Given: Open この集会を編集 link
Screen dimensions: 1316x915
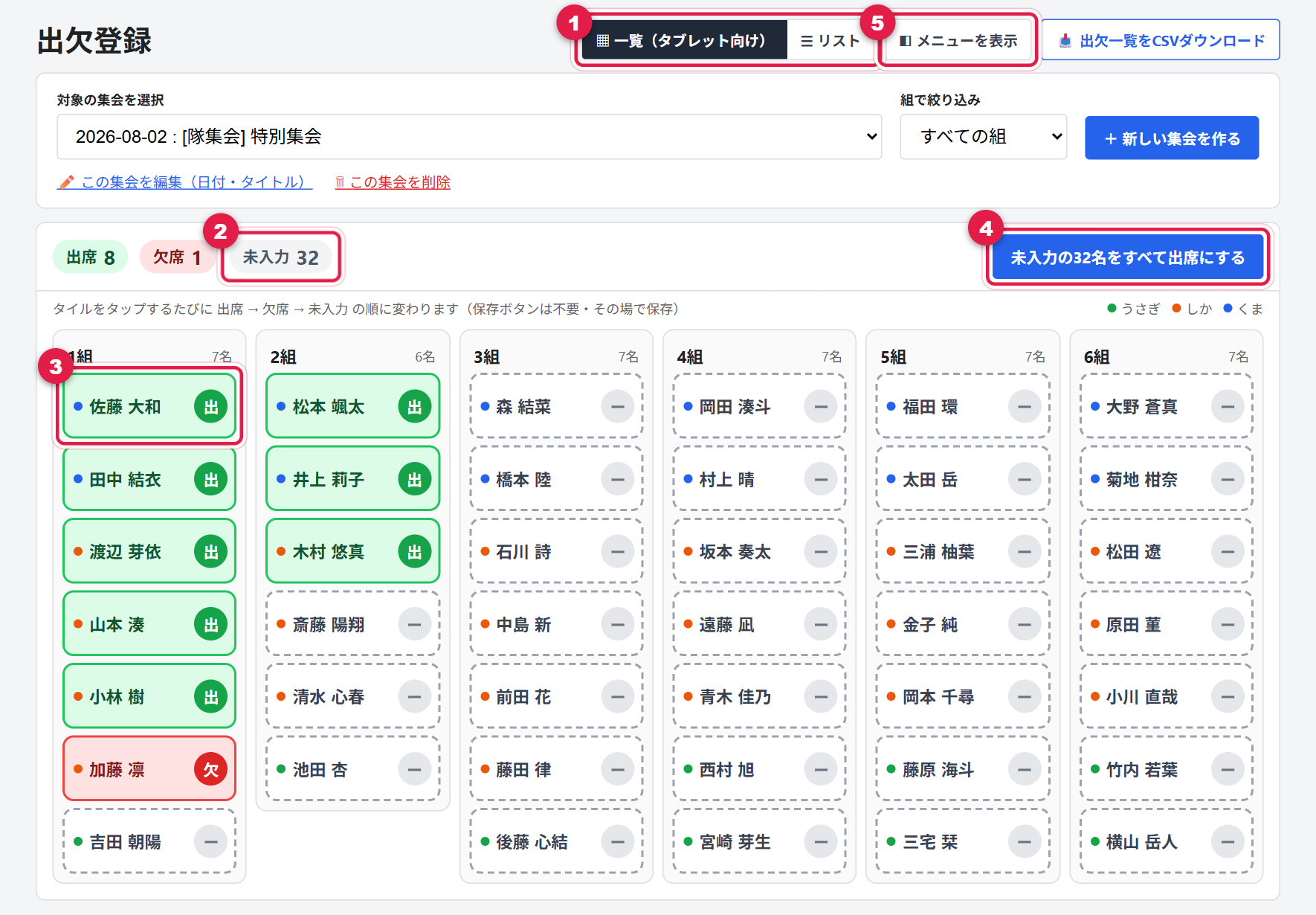Looking at the screenshot, I should pyautogui.click(x=185, y=182).
